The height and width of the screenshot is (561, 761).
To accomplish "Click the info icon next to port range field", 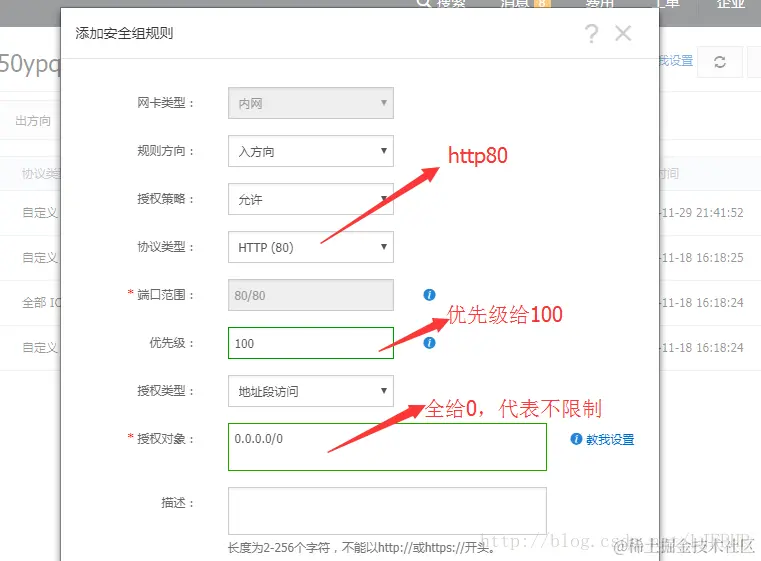I will point(430,295).
